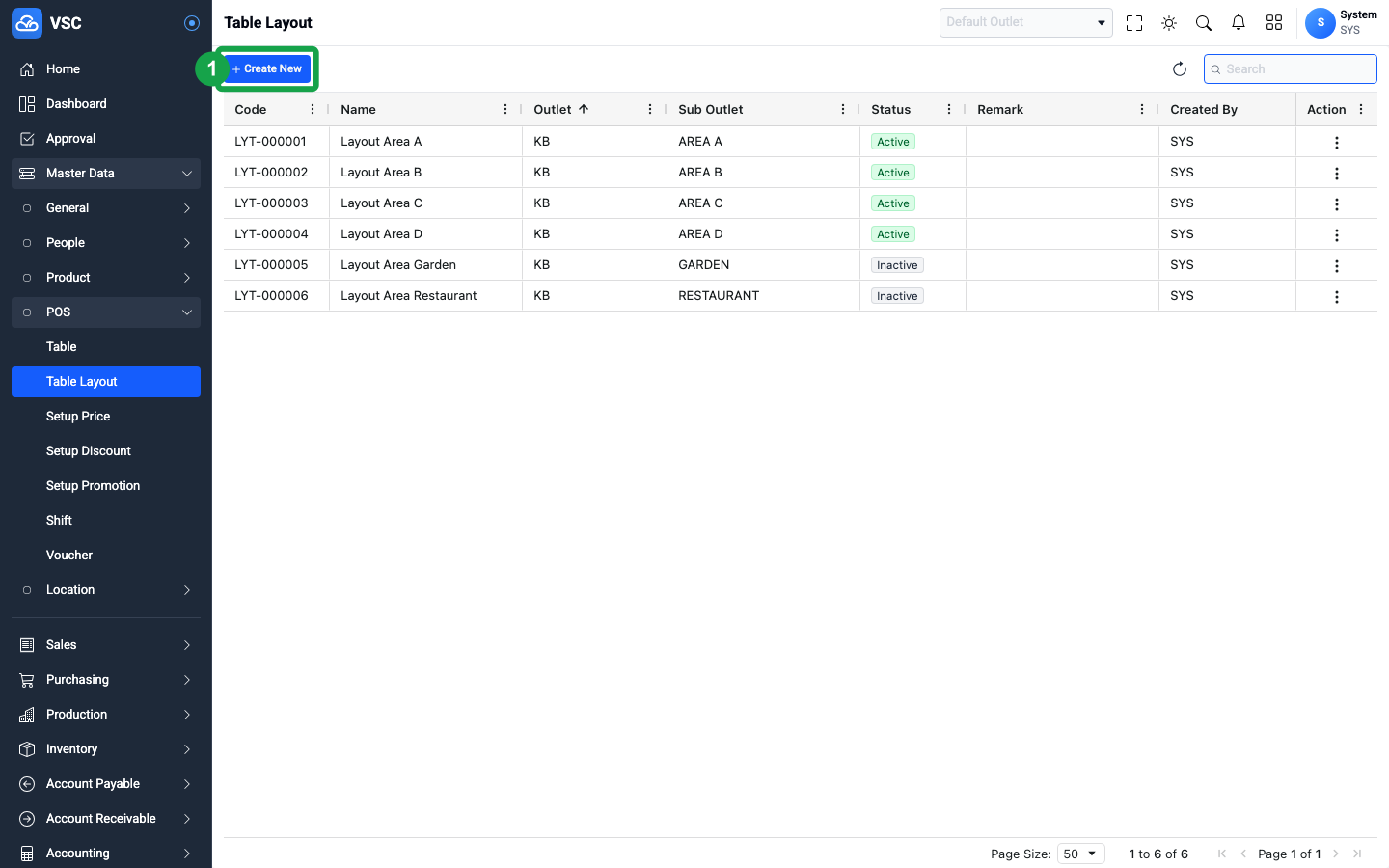Expand the General submenu
Screen dimensions: 1389x868
pos(106,208)
